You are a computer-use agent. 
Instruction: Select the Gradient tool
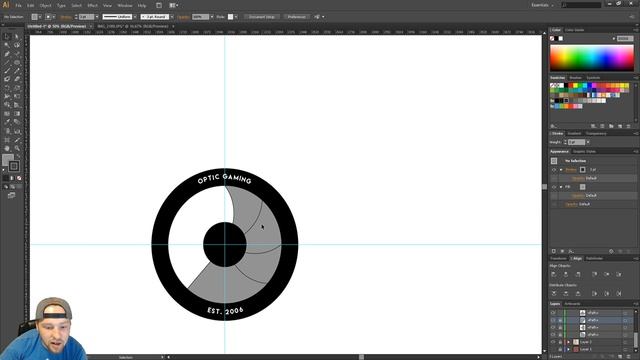pos(17,113)
